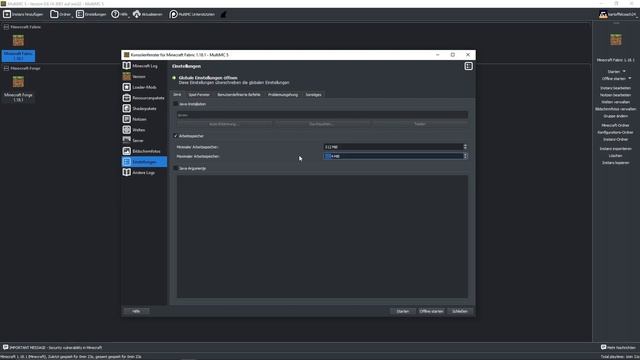
Task: Select the Minecraft Fabric 1.18.1 instance
Action: pyautogui.click(x=18, y=48)
